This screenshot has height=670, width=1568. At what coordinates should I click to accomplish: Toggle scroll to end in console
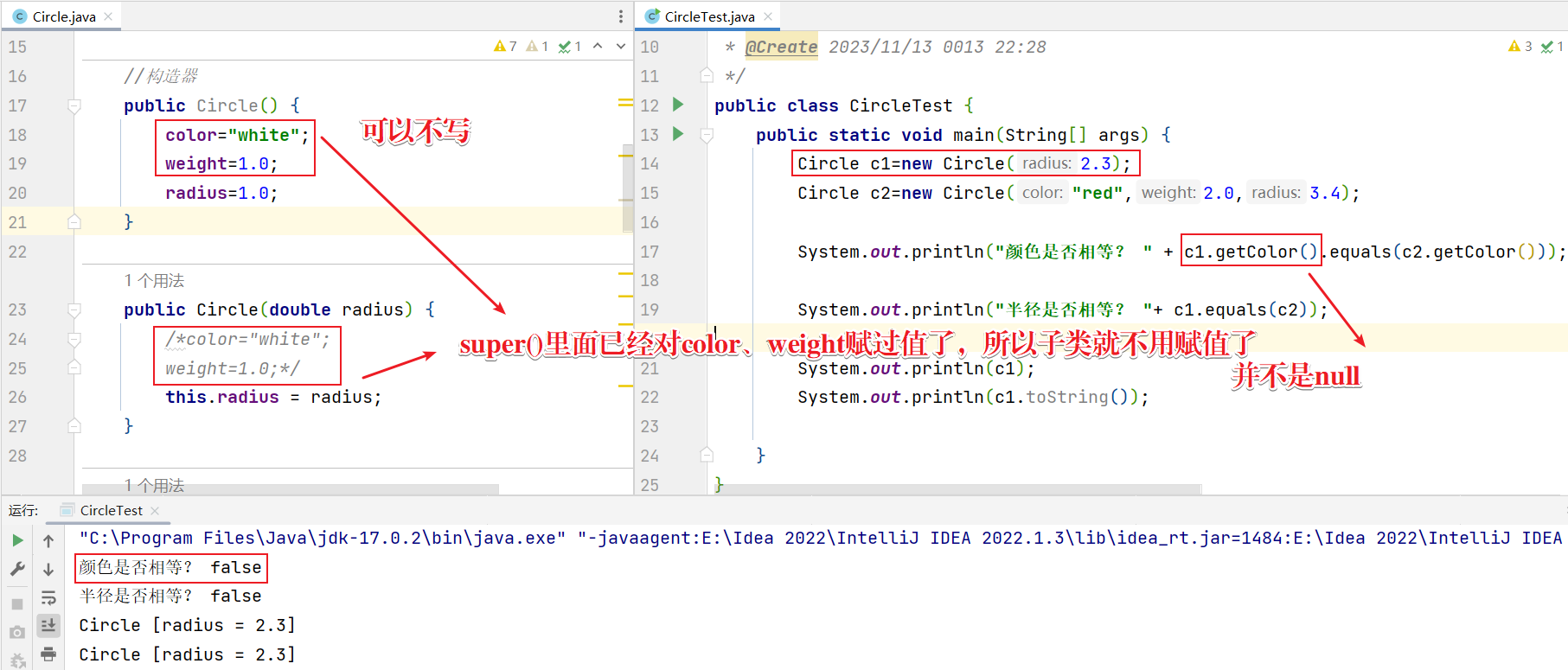pos(48,625)
